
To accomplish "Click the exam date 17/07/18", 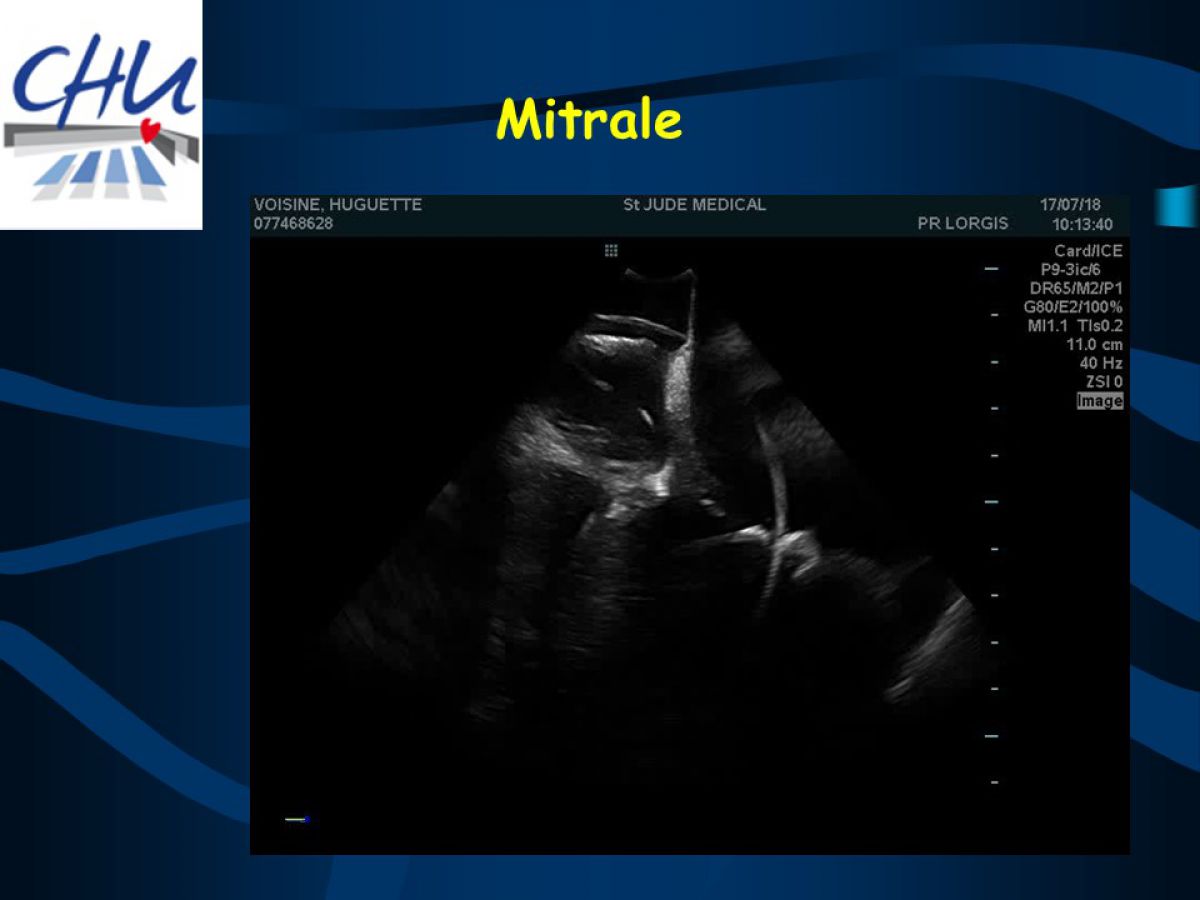I will pos(1069,205).
